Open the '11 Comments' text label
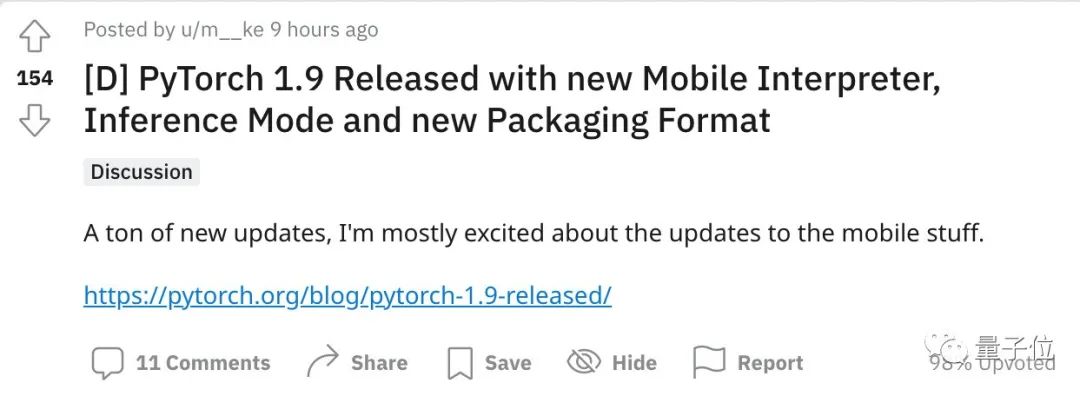1080x396 pixels. (203, 362)
